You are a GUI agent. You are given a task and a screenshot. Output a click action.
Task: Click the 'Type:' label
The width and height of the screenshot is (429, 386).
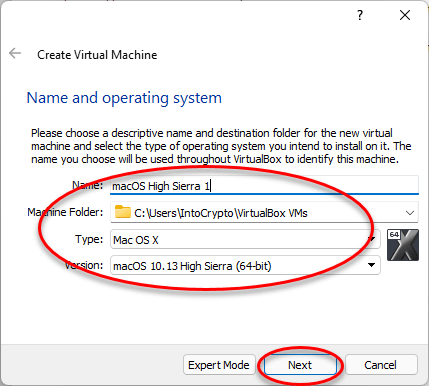(89, 239)
